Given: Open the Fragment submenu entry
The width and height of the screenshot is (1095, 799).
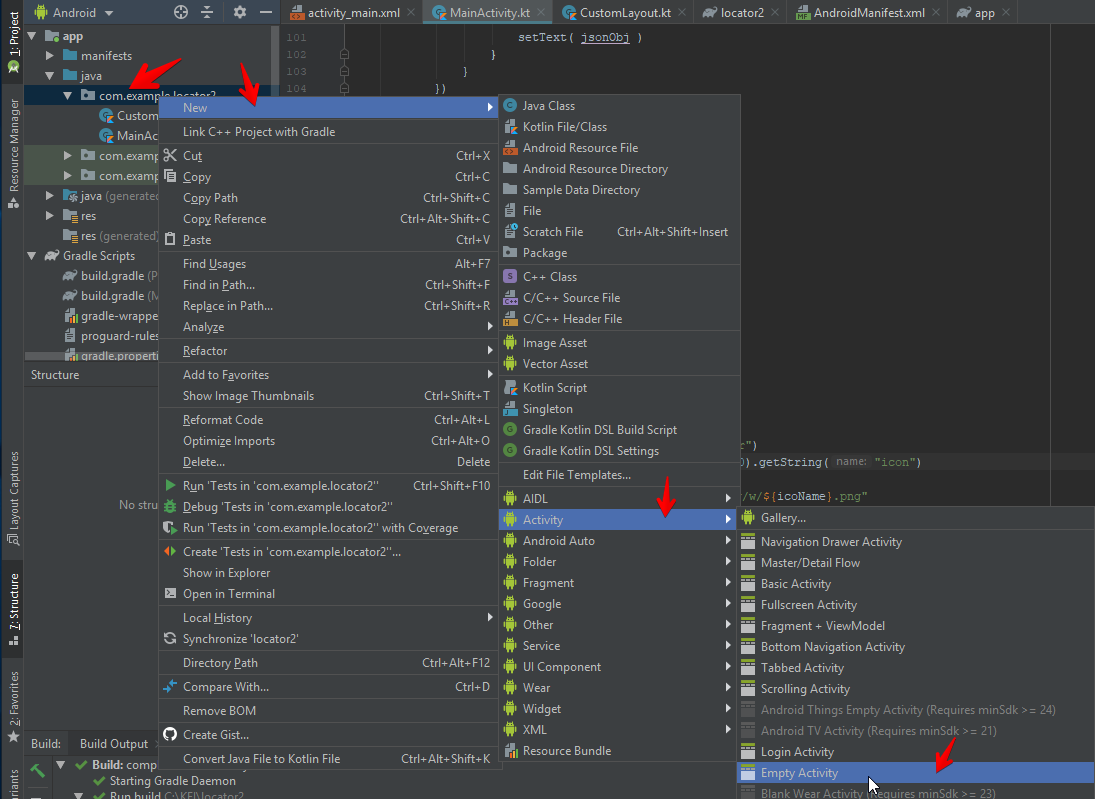Looking at the screenshot, I should (548, 583).
